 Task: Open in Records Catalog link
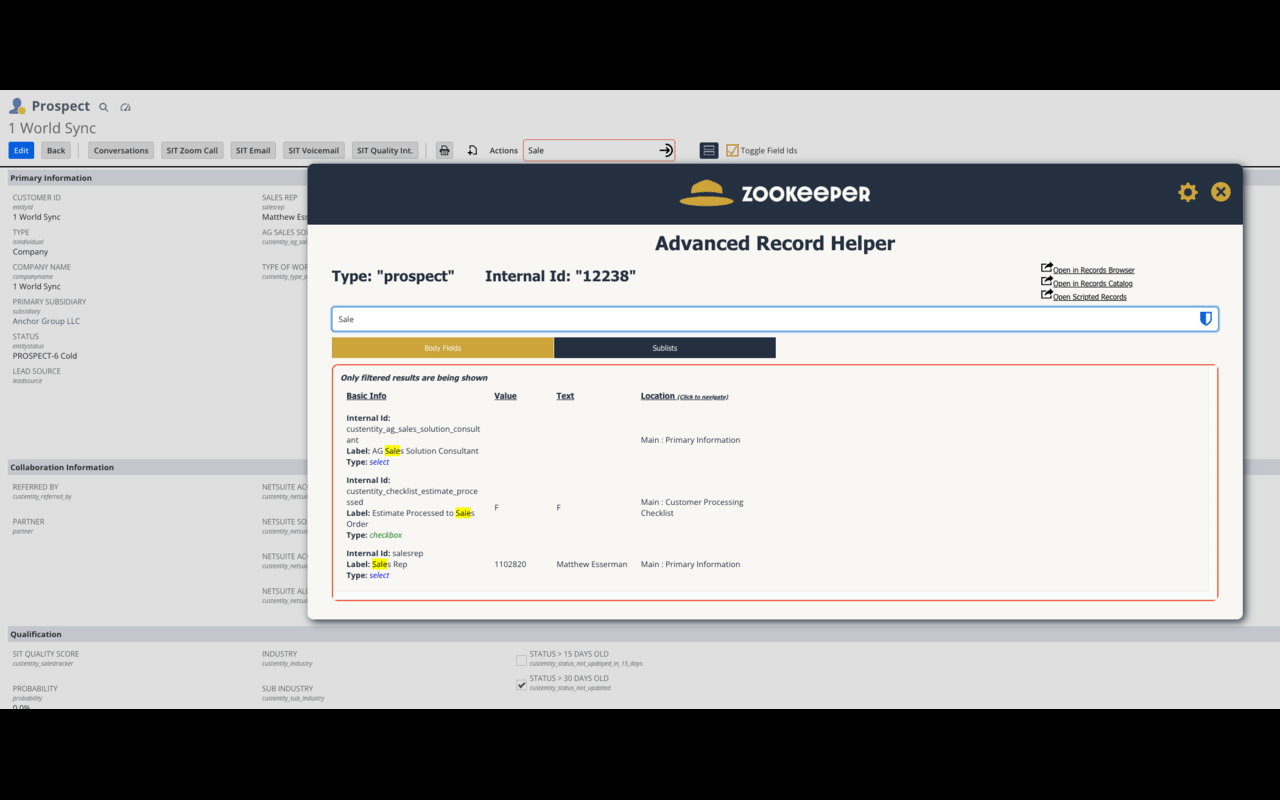pos(1092,283)
